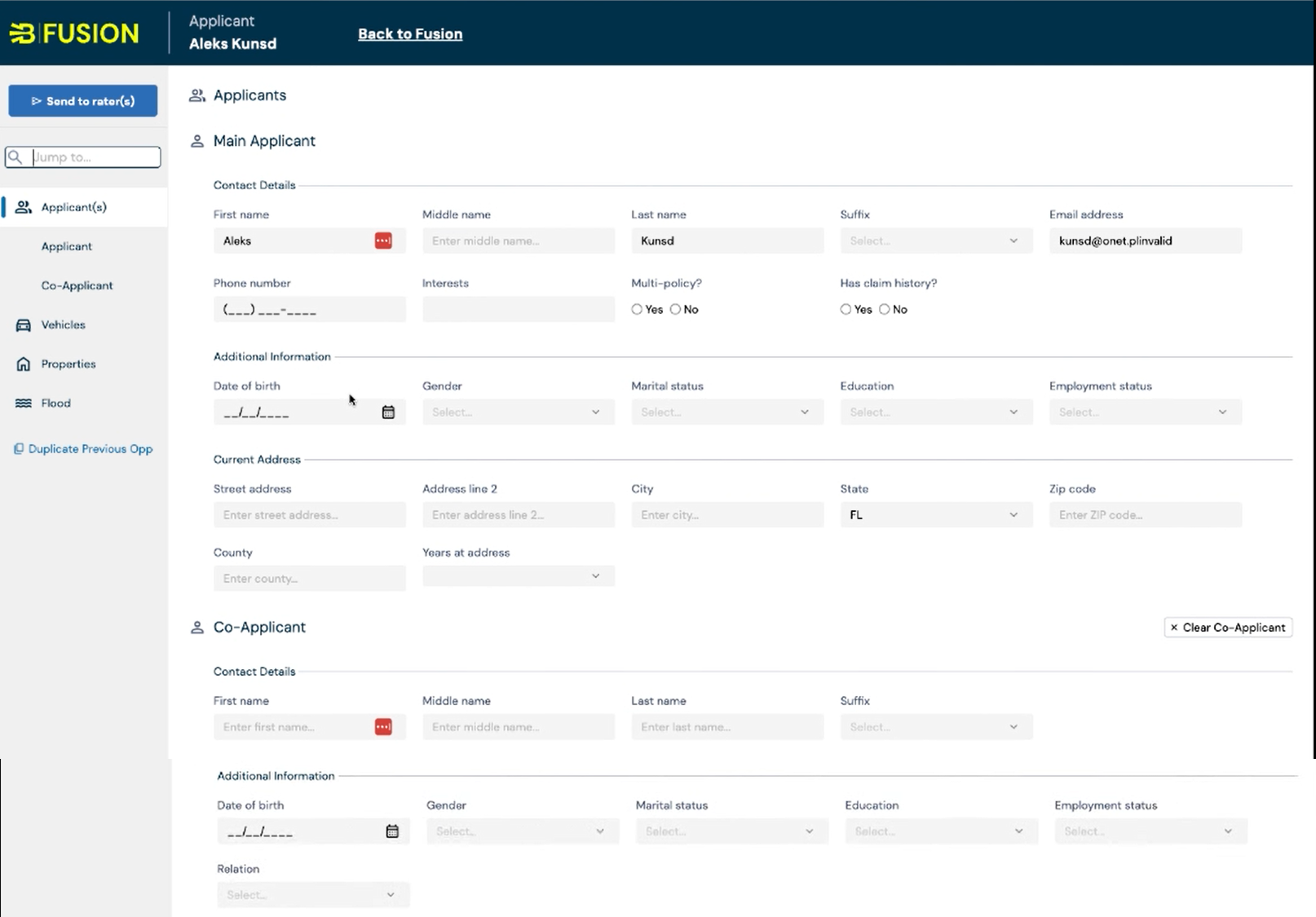Click the Street address field
The height and width of the screenshot is (917, 1316).
click(310, 515)
